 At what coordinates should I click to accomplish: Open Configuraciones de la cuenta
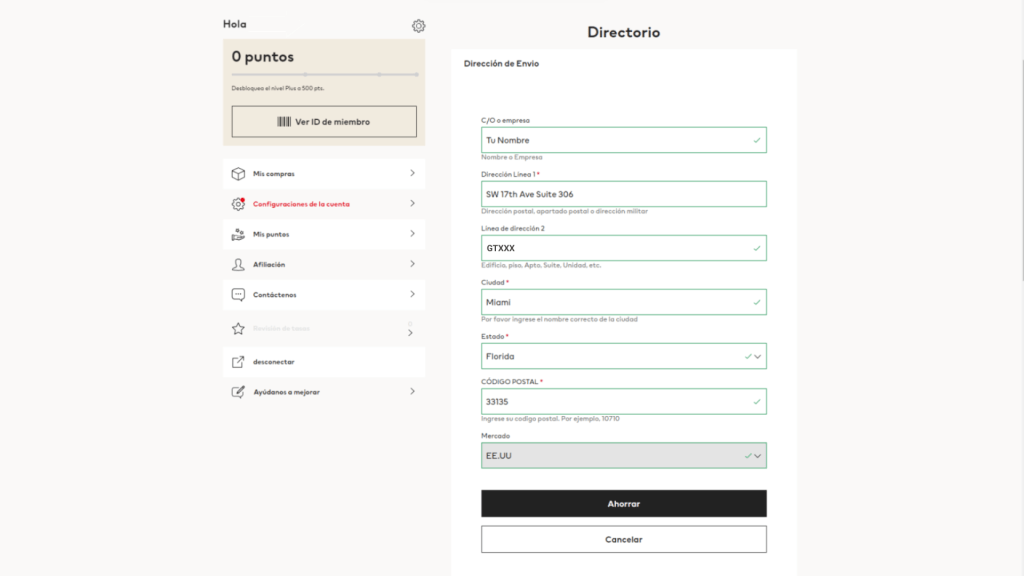[x=324, y=204]
